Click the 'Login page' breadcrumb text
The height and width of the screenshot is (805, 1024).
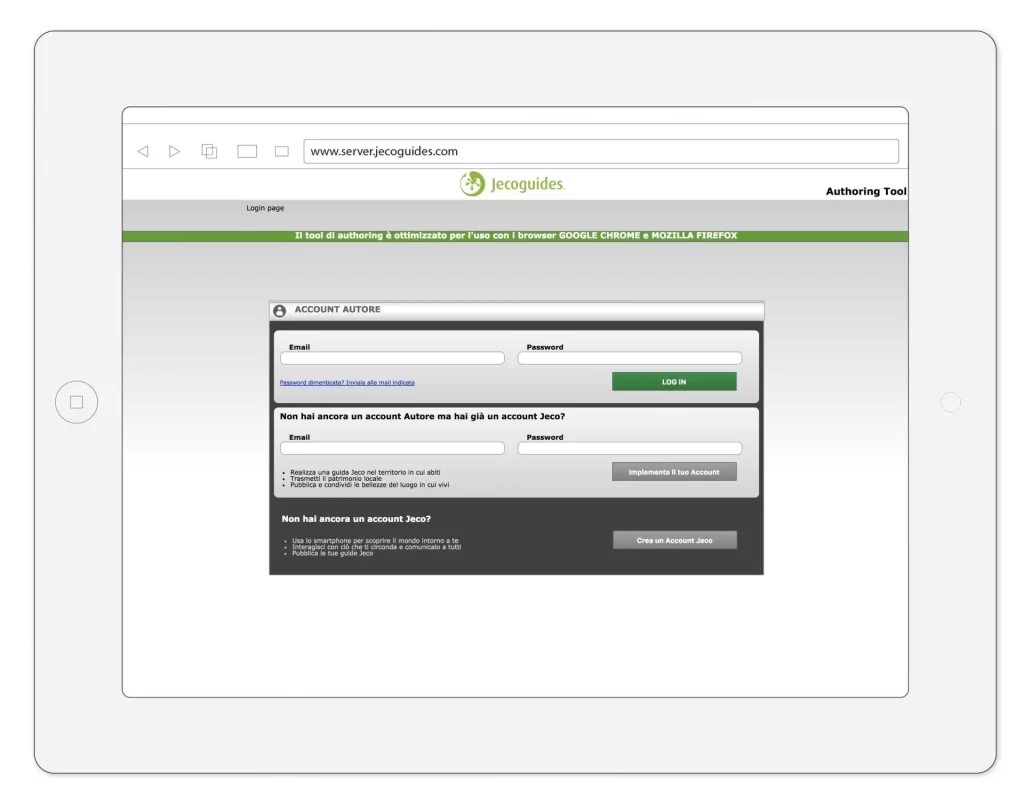[265, 208]
